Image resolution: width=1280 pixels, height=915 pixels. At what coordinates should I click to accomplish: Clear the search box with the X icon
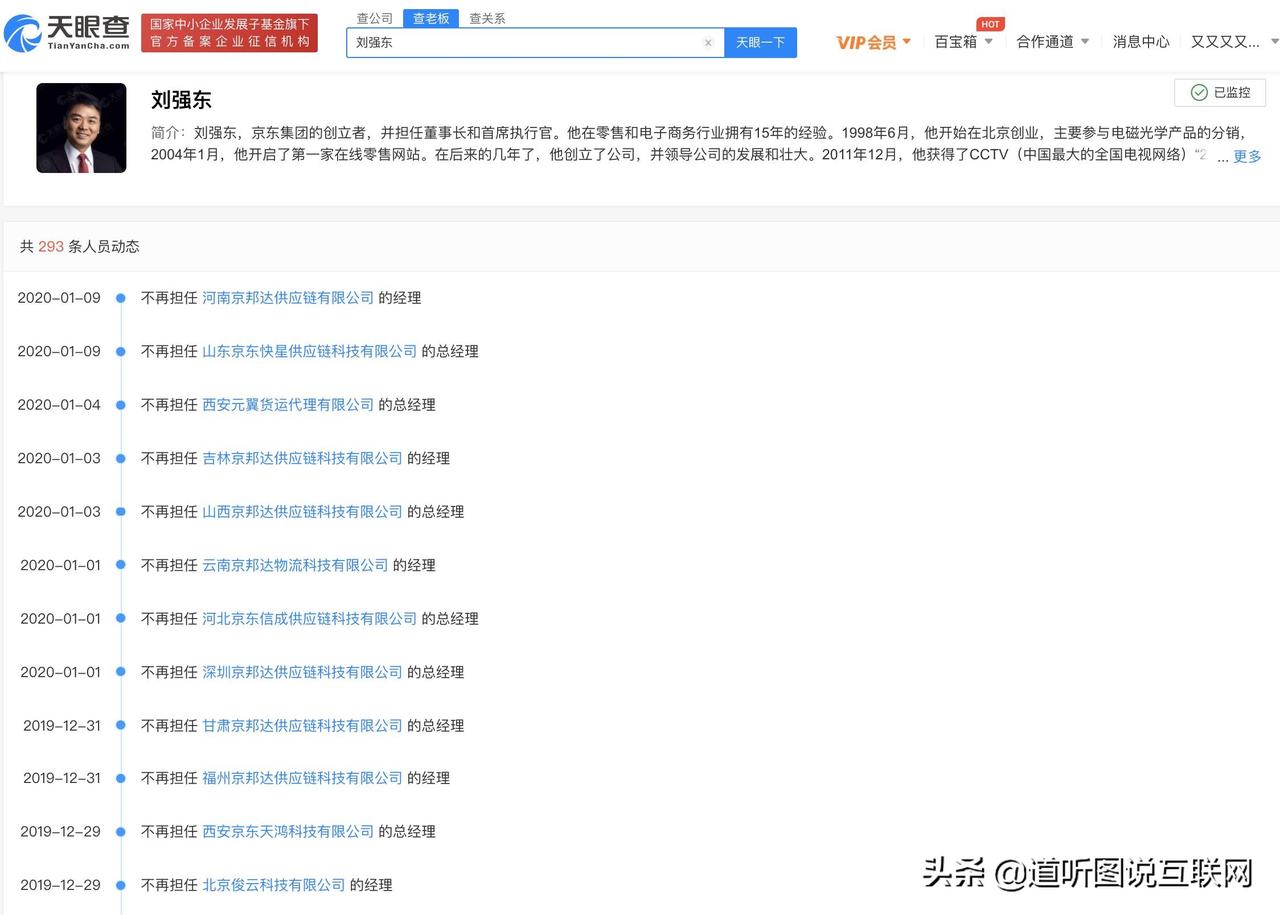point(708,43)
